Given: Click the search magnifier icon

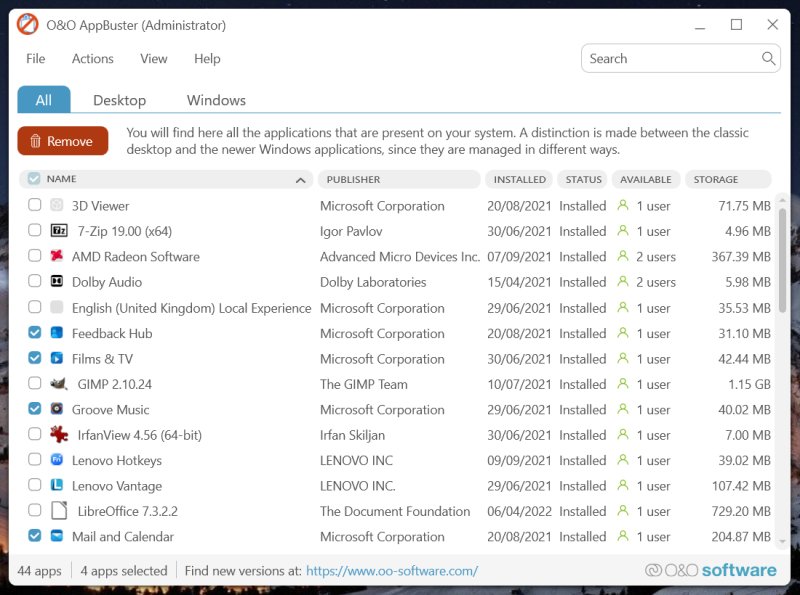Looking at the screenshot, I should point(768,58).
